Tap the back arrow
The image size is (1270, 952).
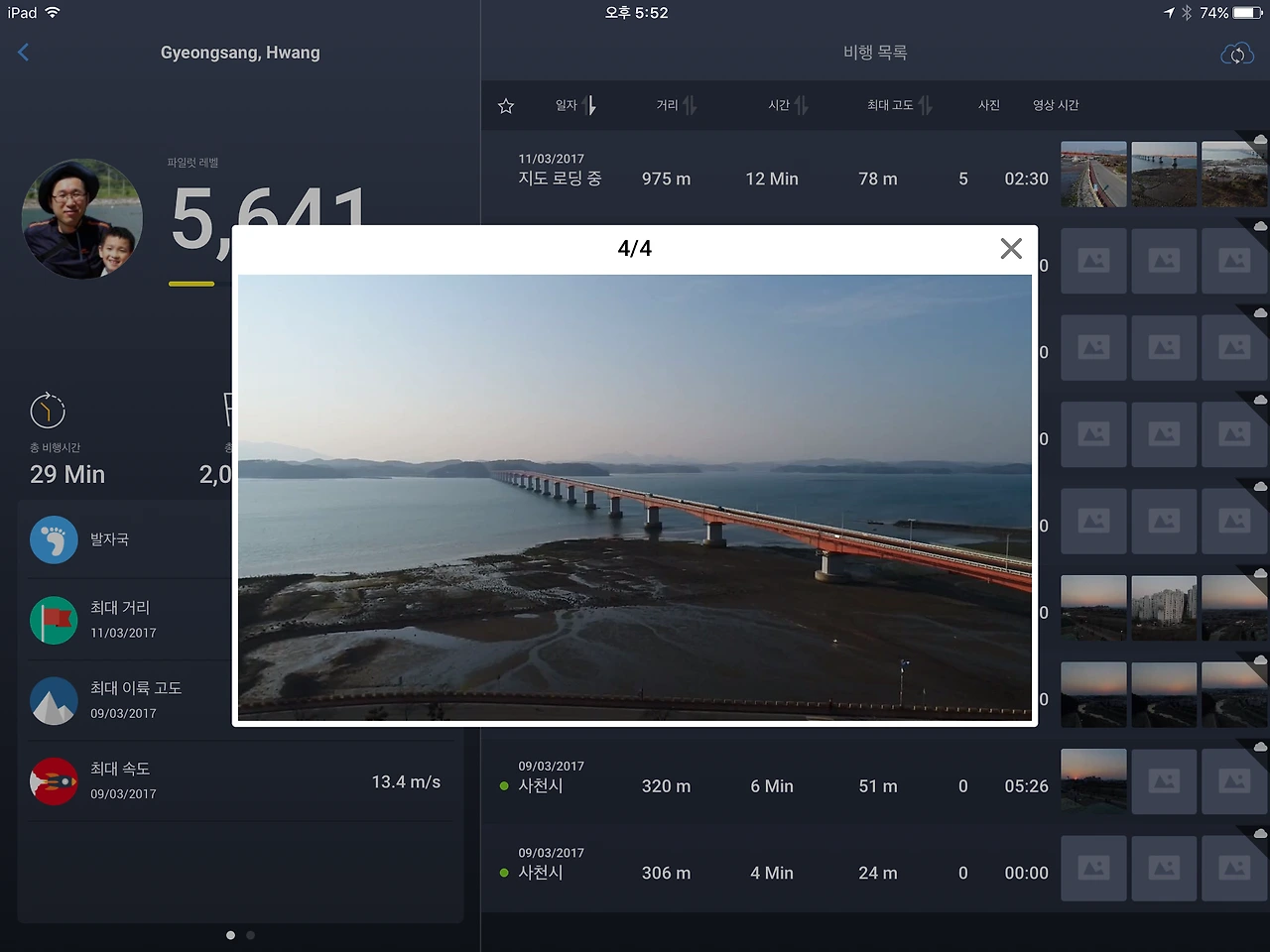point(24,53)
